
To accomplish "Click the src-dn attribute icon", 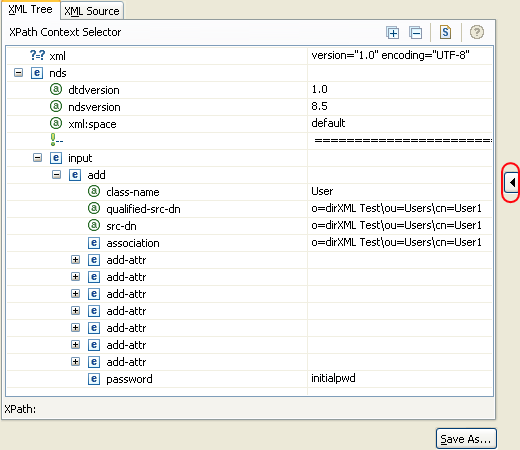I will (x=94, y=225).
